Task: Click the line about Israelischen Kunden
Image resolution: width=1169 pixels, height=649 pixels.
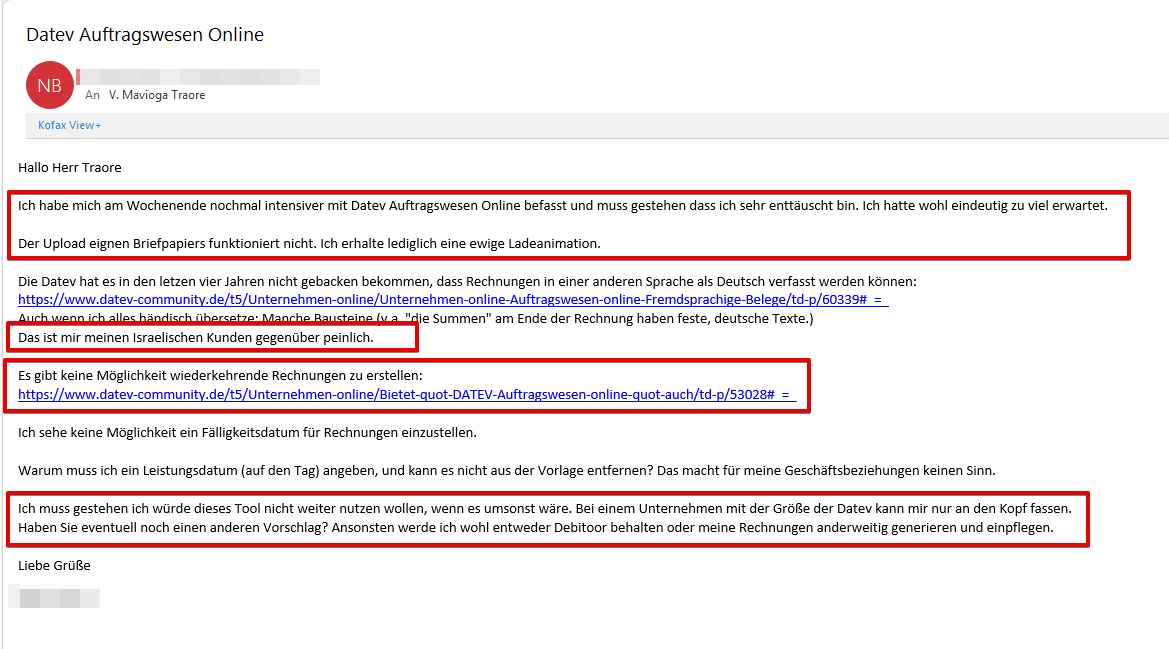Action: (195, 338)
